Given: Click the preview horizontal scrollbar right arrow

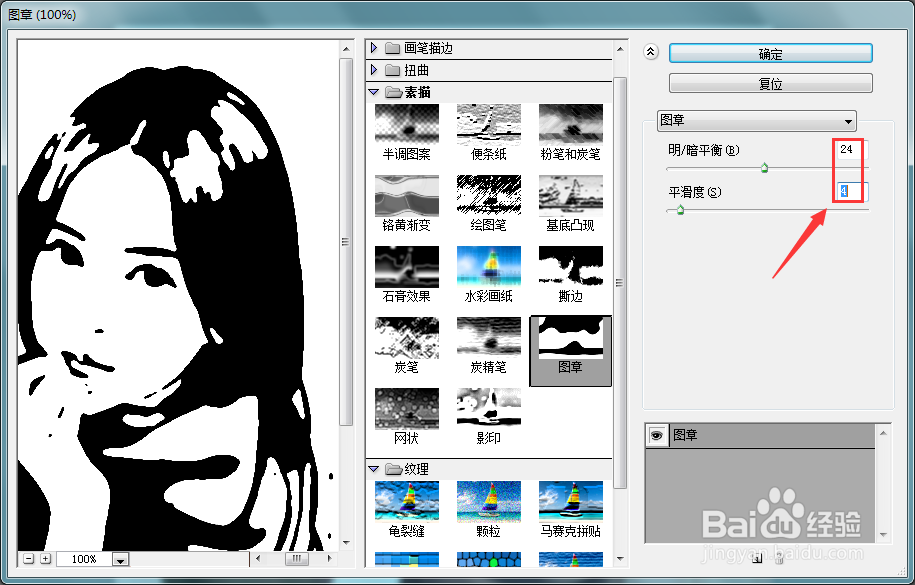Looking at the screenshot, I should [x=330, y=559].
